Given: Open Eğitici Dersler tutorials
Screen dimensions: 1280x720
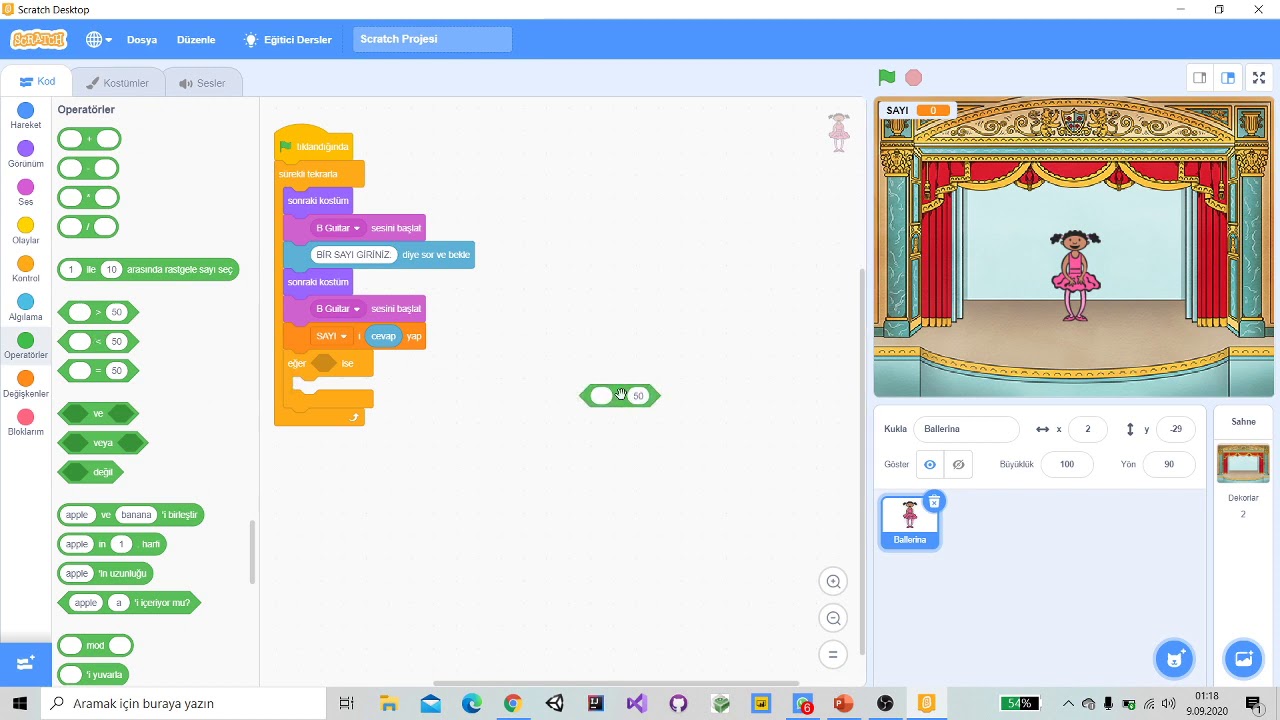Looking at the screenshot, I should click(x=288, y=40).
